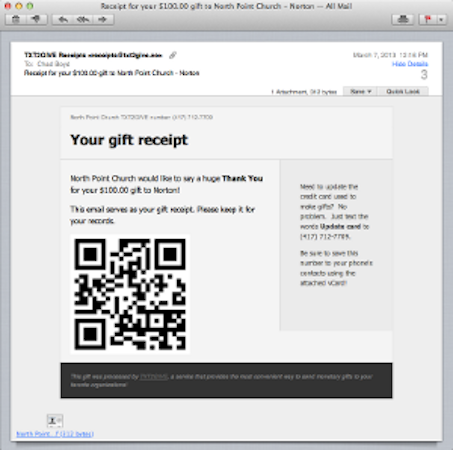The width and height of the screenshot is (453, 450).
Task: Select the 'Your gift receipt' heading
Action: 129,140
